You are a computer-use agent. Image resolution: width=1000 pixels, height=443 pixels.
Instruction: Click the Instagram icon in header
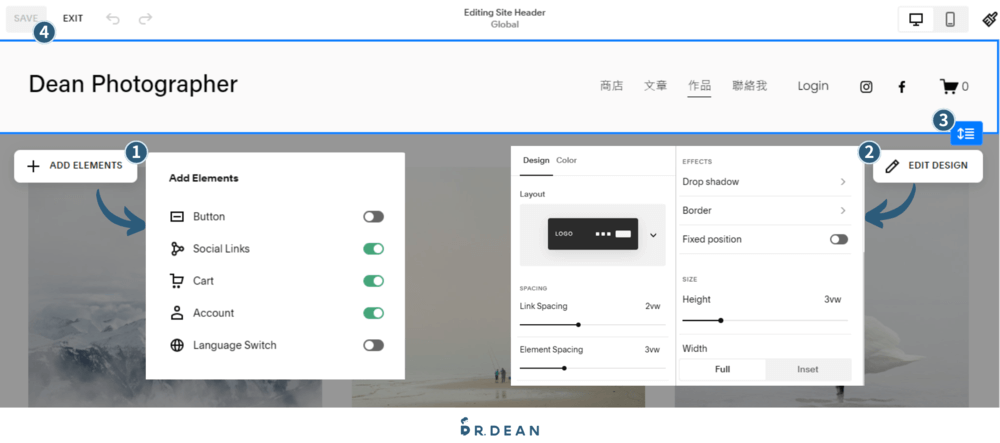click(x=866, y=87)
